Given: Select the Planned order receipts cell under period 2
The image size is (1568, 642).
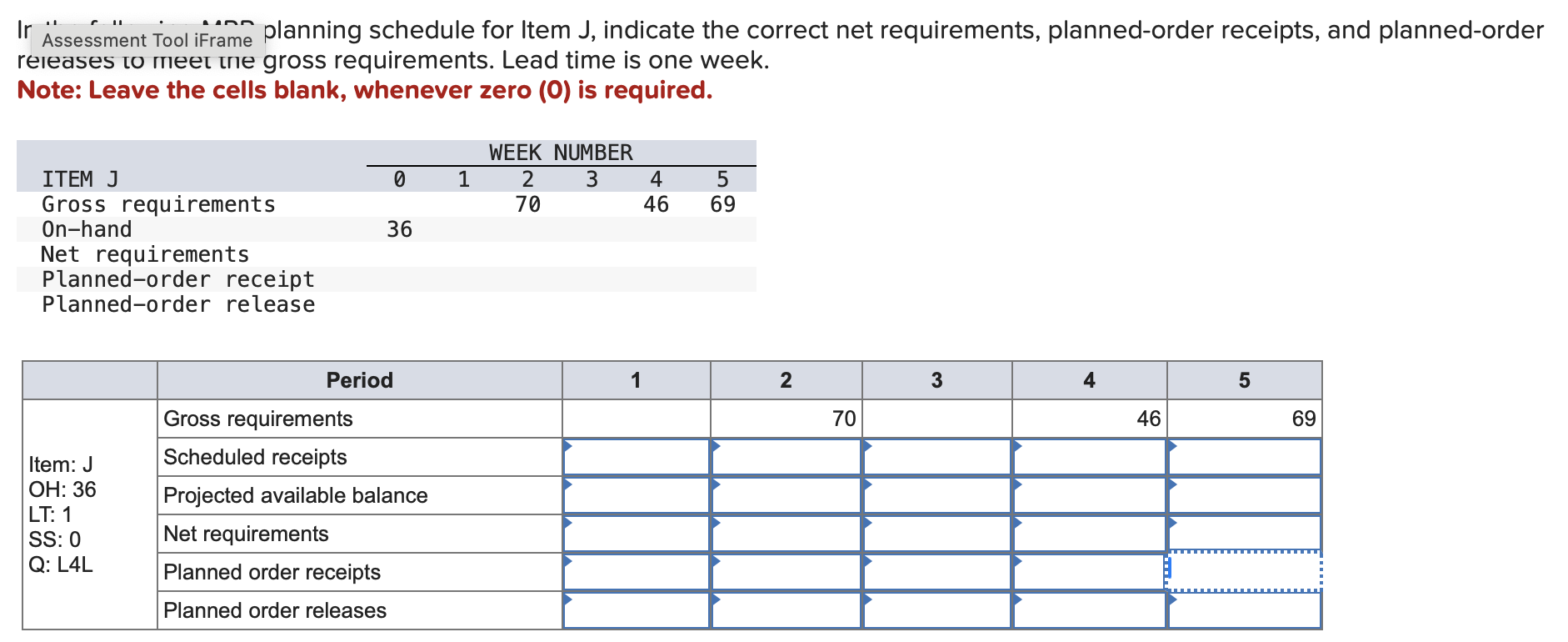Looking at the screenshot, I should pos(787,572).
